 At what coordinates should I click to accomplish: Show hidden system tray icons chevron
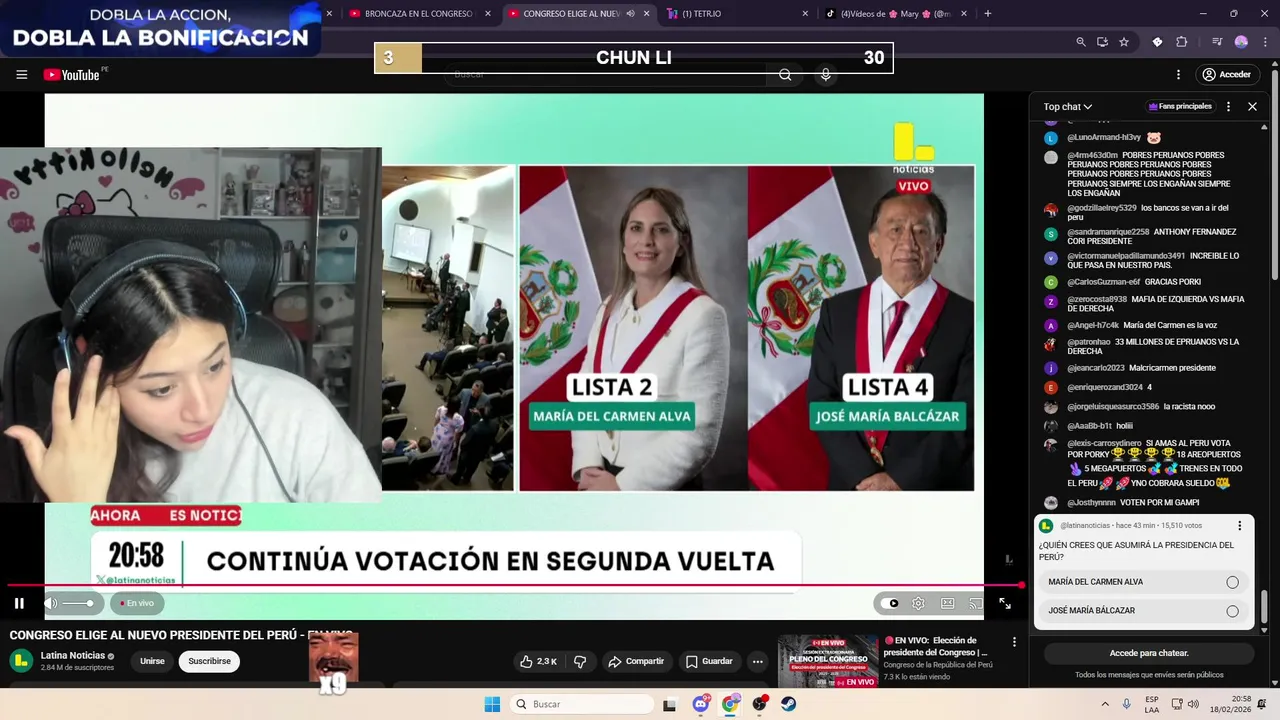(1105, 704)
